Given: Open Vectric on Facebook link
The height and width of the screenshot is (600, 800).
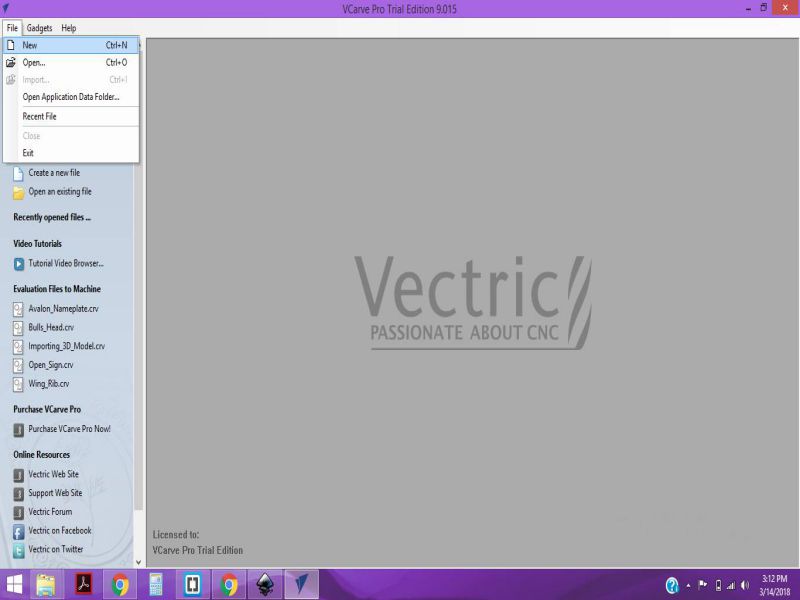Looking at the screenshot, I should [x=60, y=531].
